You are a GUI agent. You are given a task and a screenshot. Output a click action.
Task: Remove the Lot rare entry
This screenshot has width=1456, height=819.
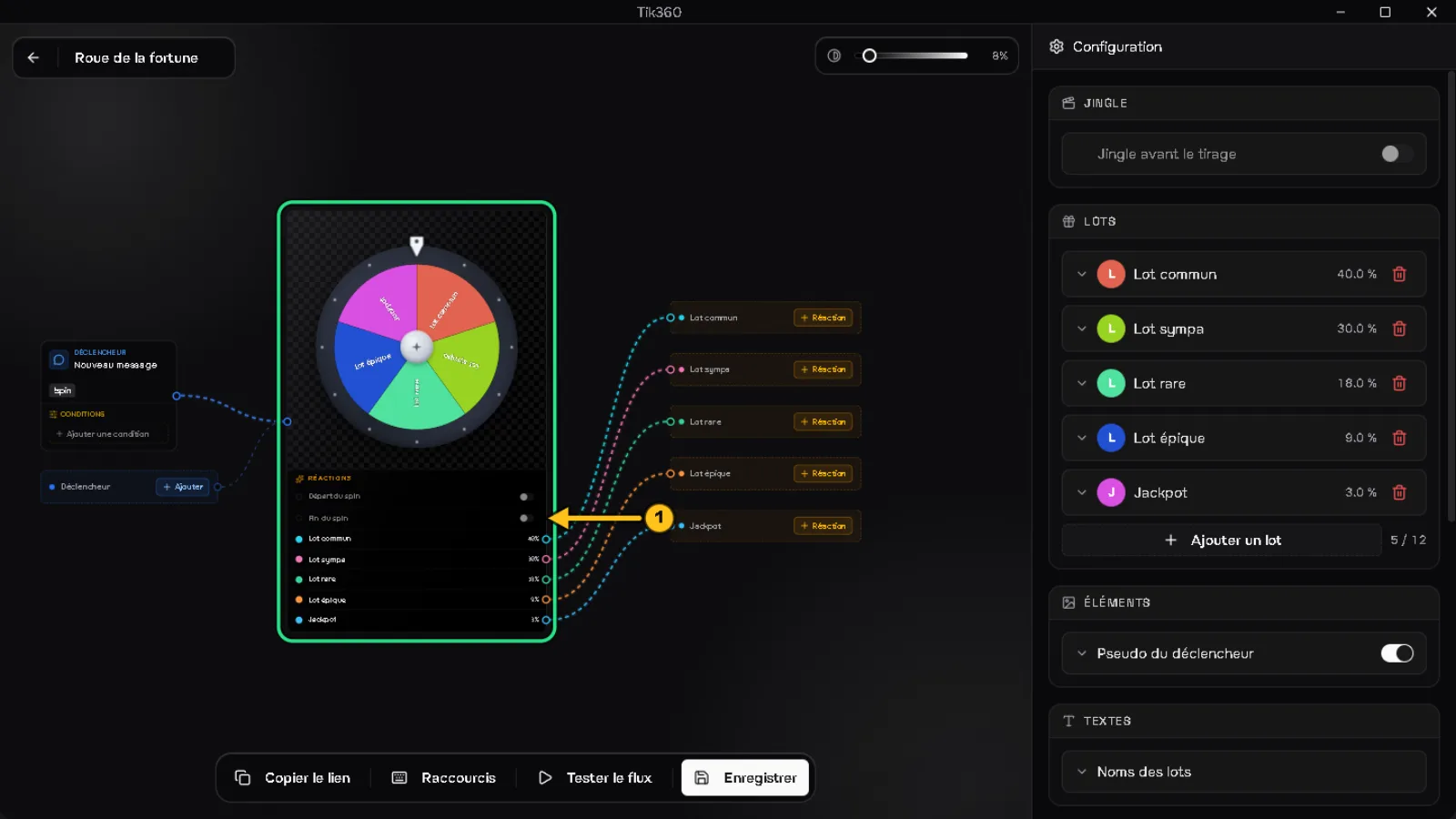1400,383
